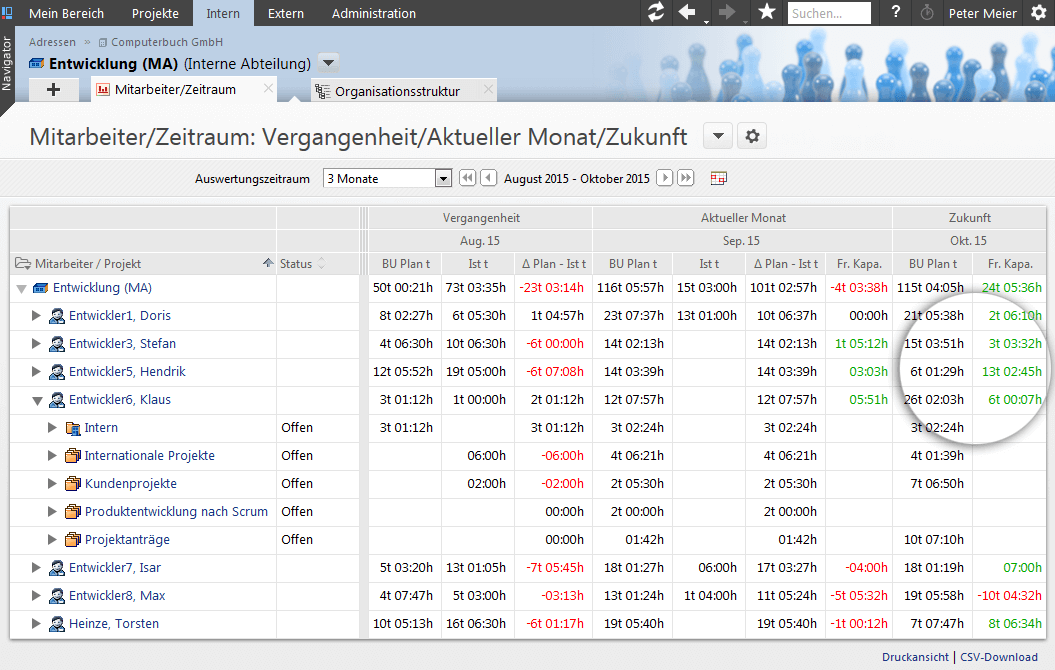Go back using the left arrow icon
Image resolution: width=1055 pixels, height=670 pixels.
(687, 12)
